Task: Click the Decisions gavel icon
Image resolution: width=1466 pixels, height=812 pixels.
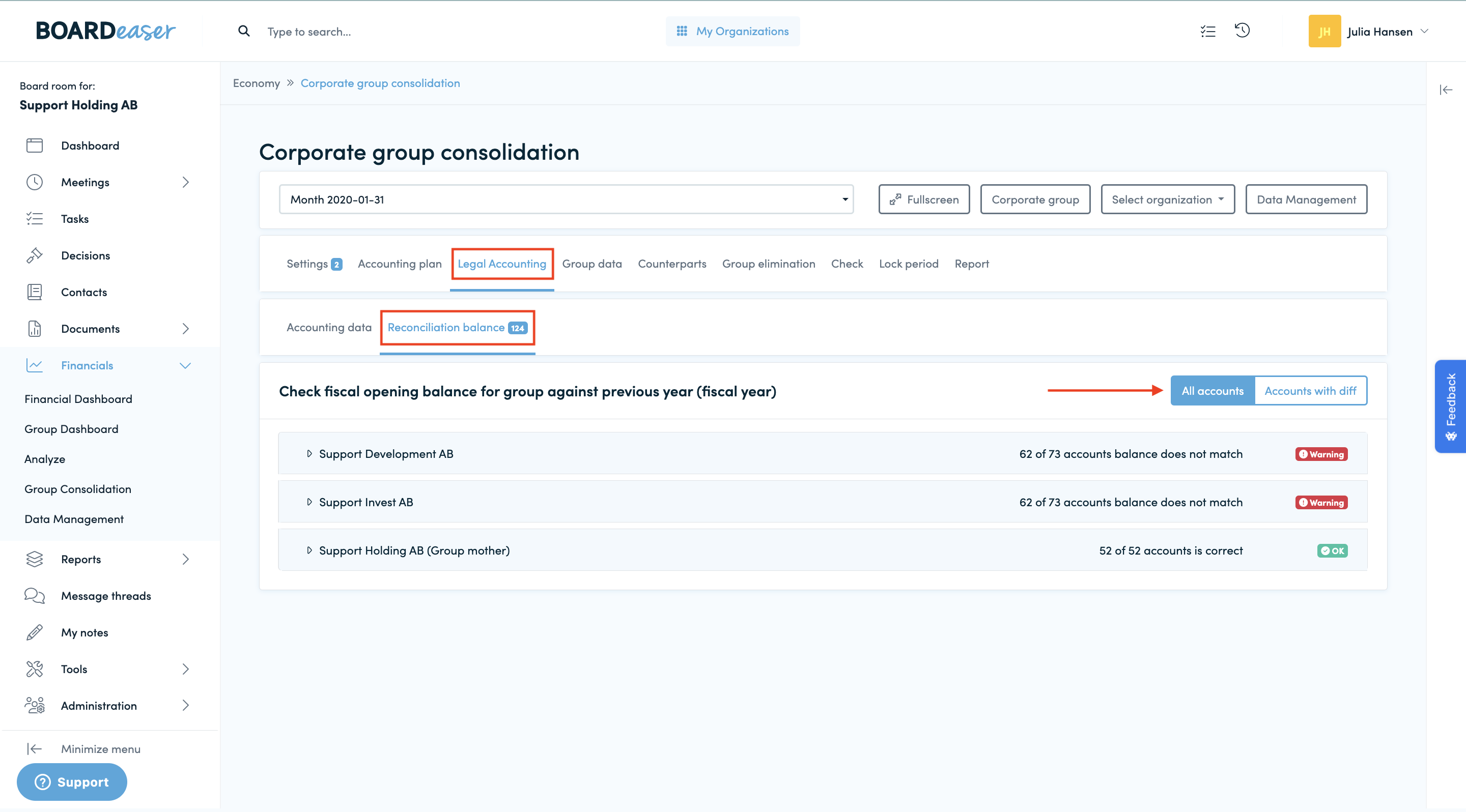Action: (x=34, y=255)
